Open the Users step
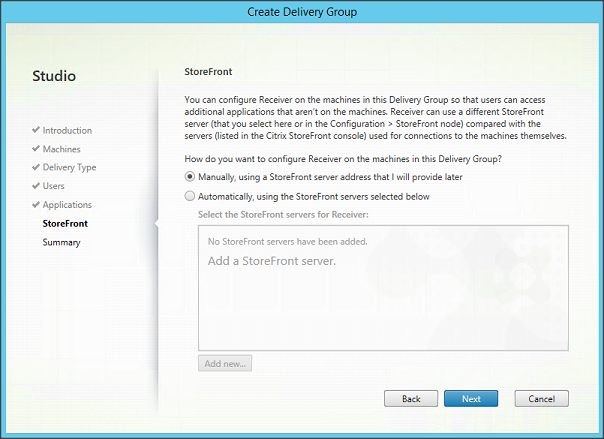 click(54, 186)
